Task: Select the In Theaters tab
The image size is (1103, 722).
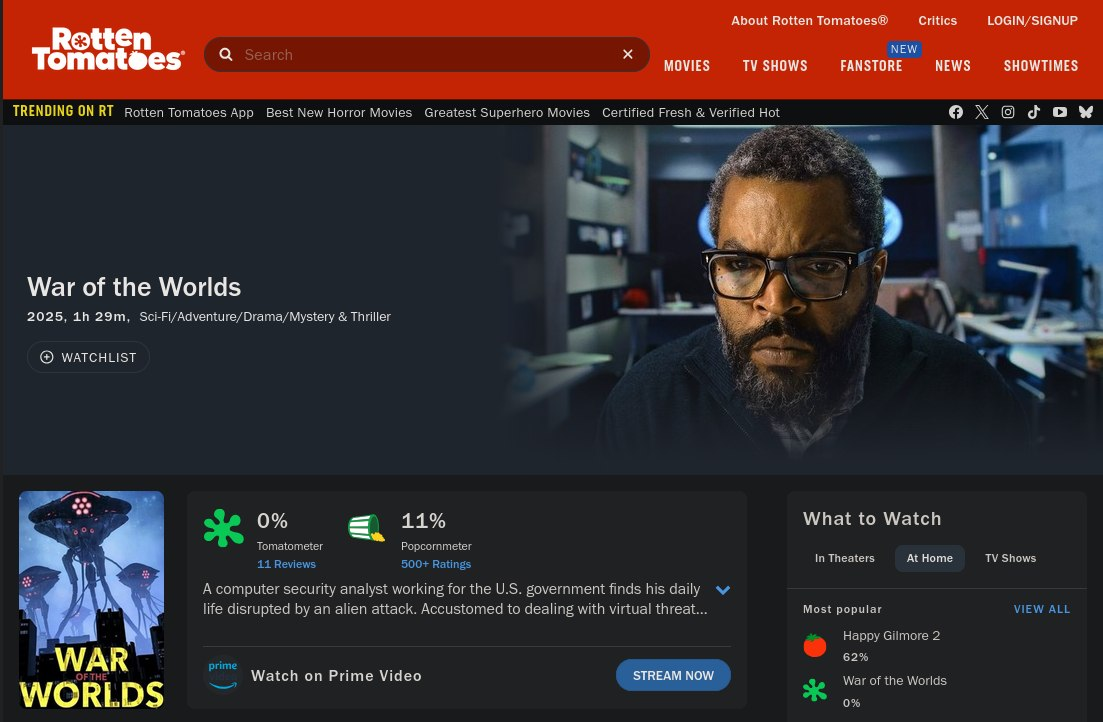Action: [x=844, y=558]
